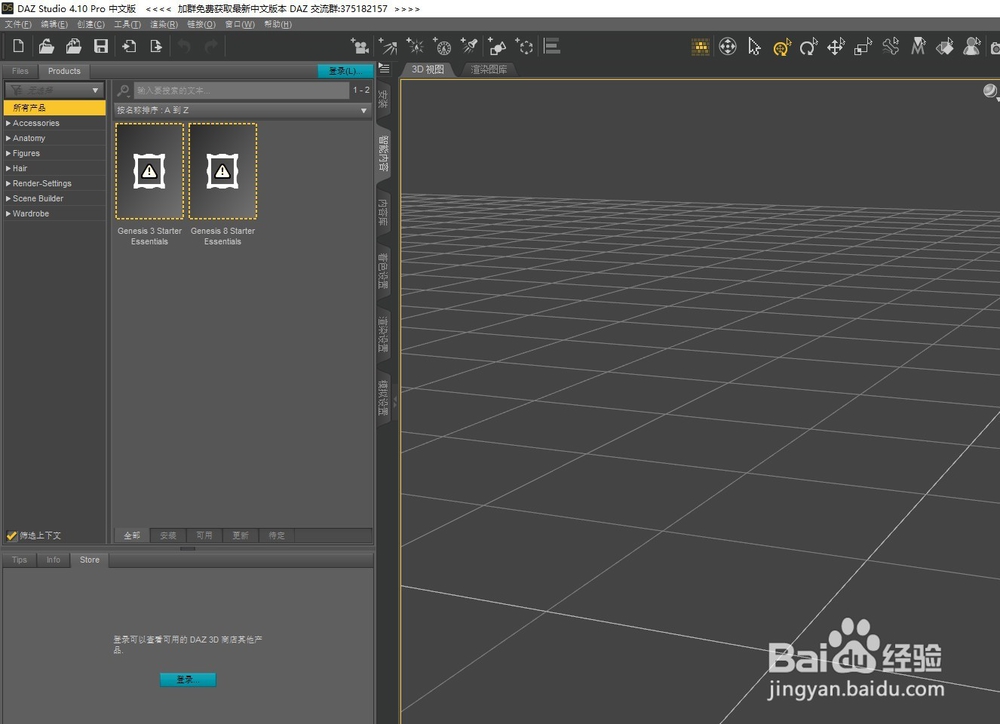The image size is (1000, 724).
Task: Click the 全部 filter button
Action: (132, 535)
